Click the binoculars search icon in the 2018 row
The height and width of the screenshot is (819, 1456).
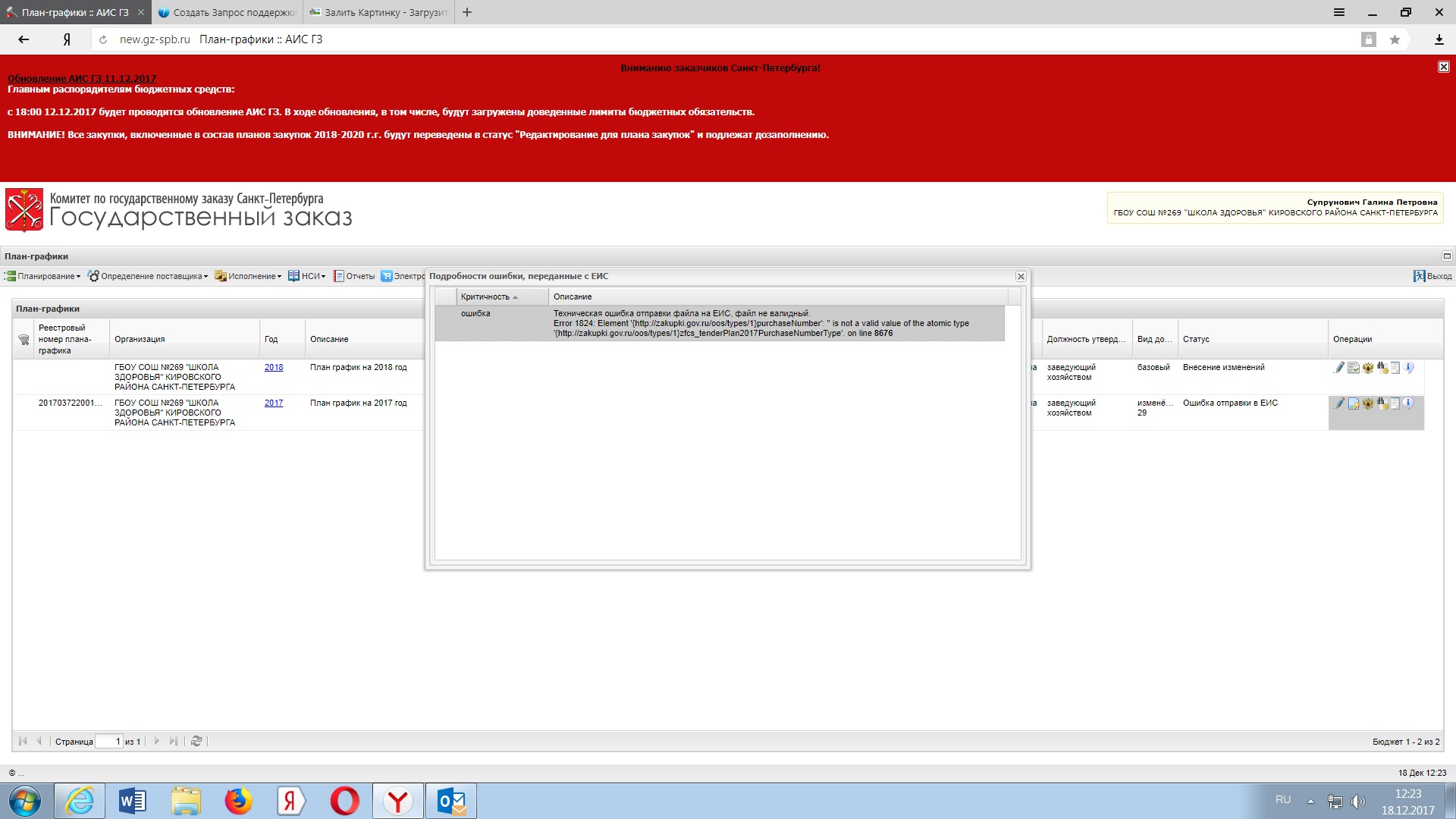coord(1382,368)
